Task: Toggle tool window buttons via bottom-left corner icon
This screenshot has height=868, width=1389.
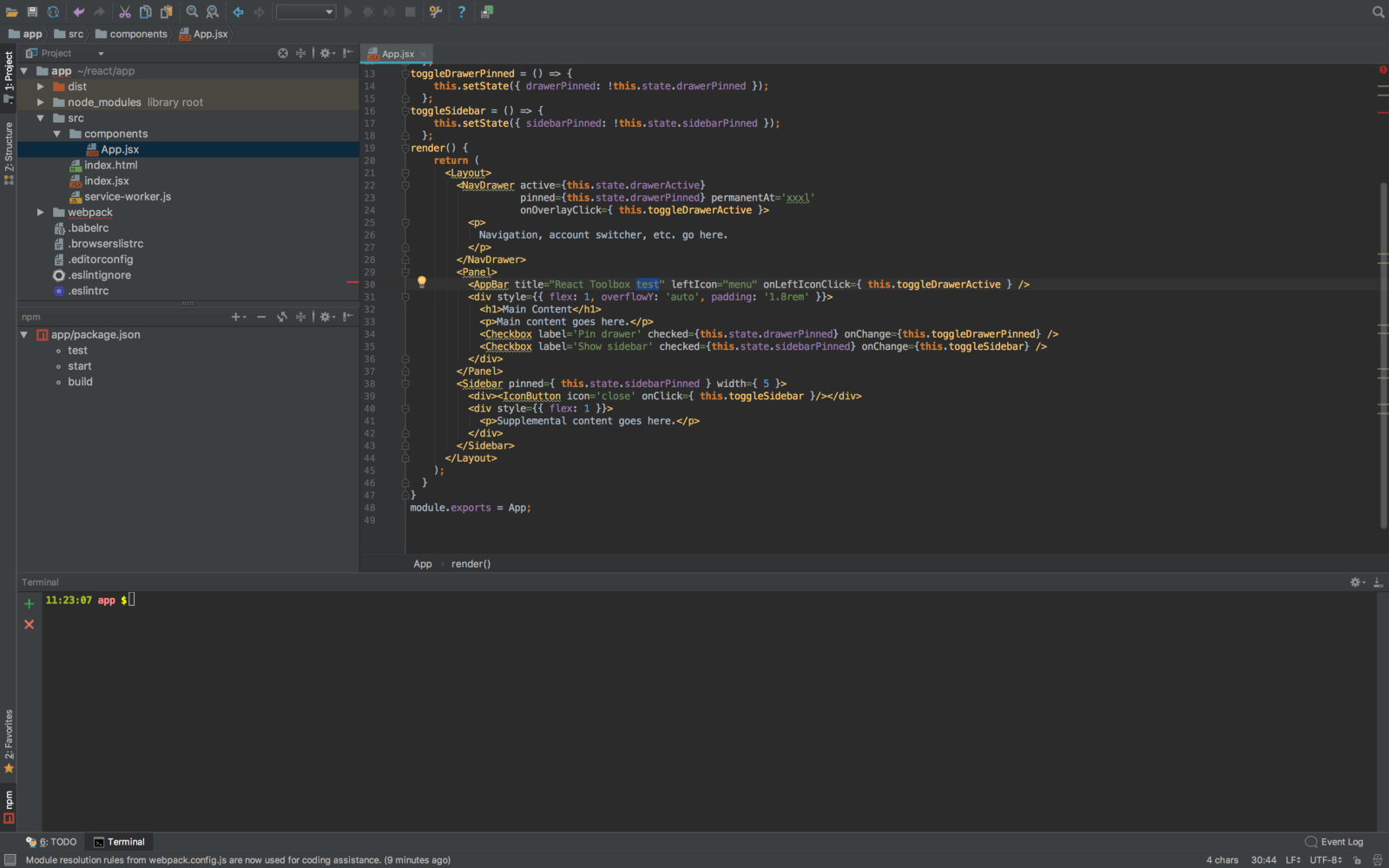Action: (x=10, y=860)
